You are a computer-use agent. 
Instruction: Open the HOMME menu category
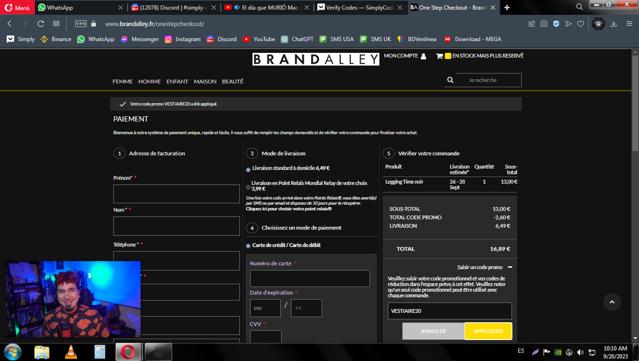click(x=150, y=81)
